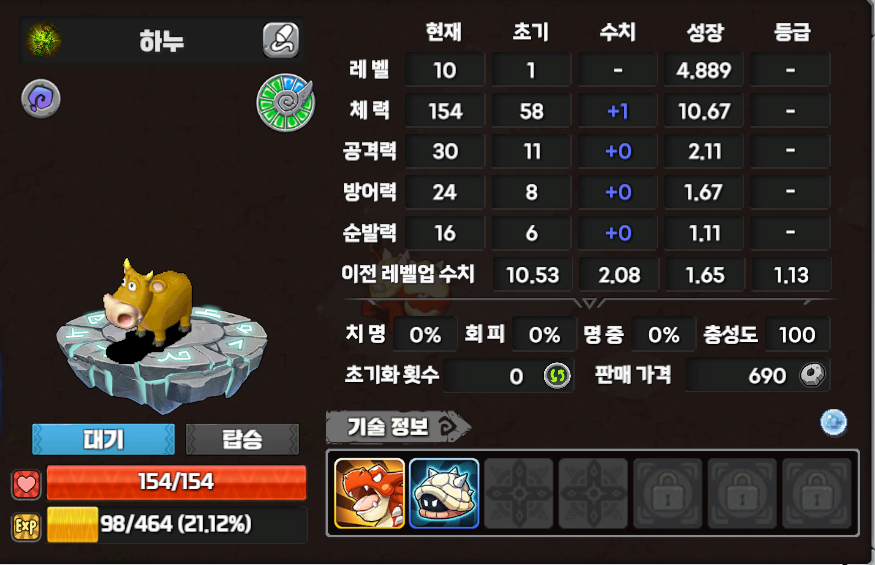Select the spiked shell skill icon
The width and height of the screenshot is (875, 565).
tap(444, 494)
